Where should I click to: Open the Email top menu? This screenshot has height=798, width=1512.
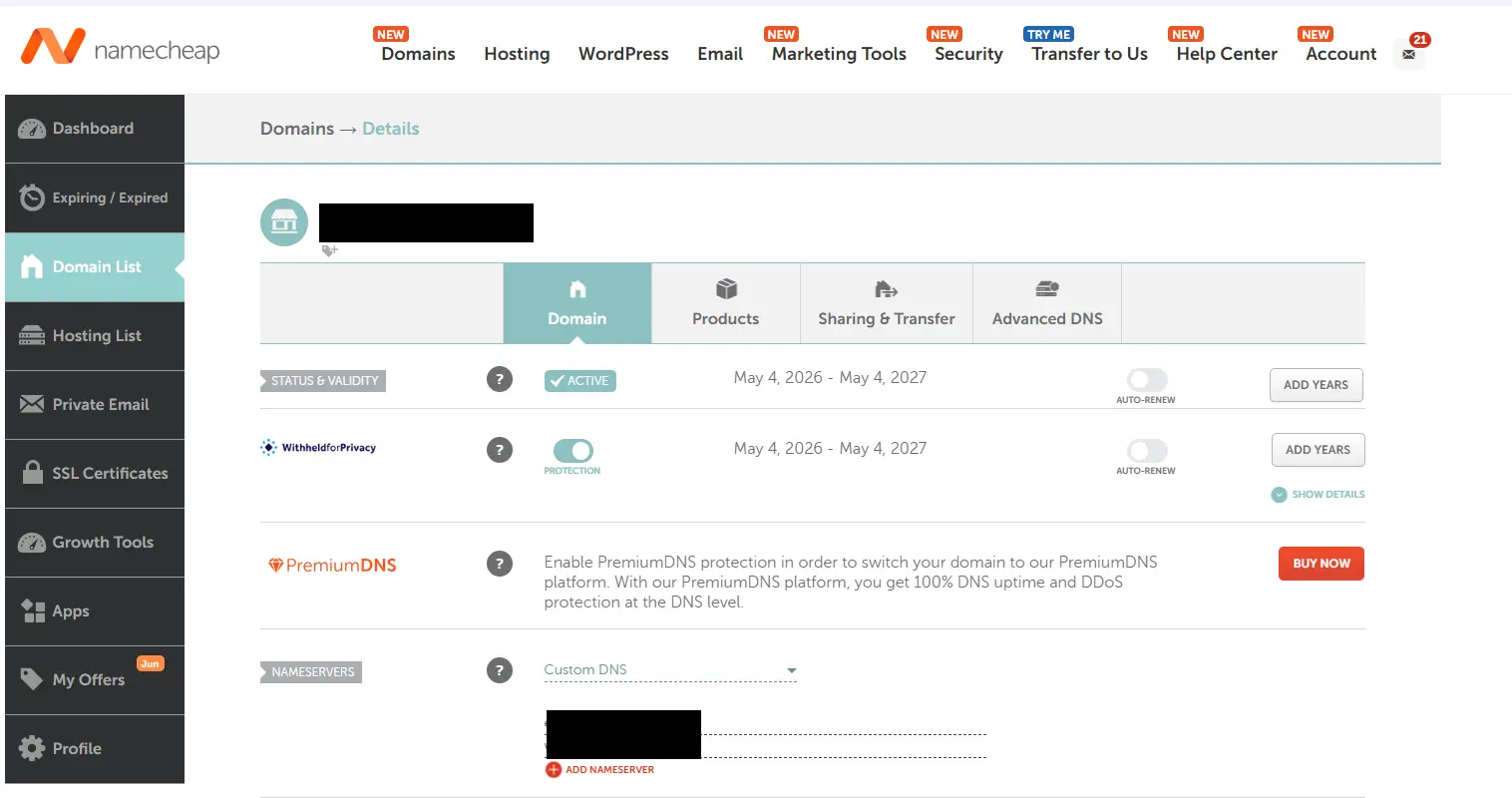720,54
